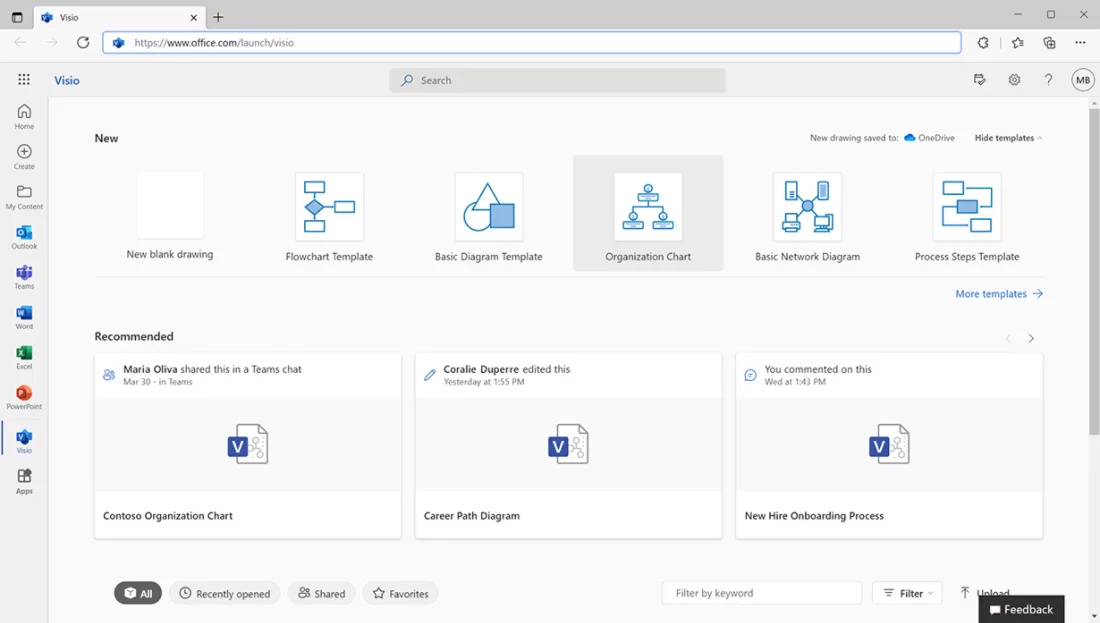Image resolution: width=1100 pixels, height=623 pixels.
Task: Click the OneDrive save location link
Action: tap(930, 138)
